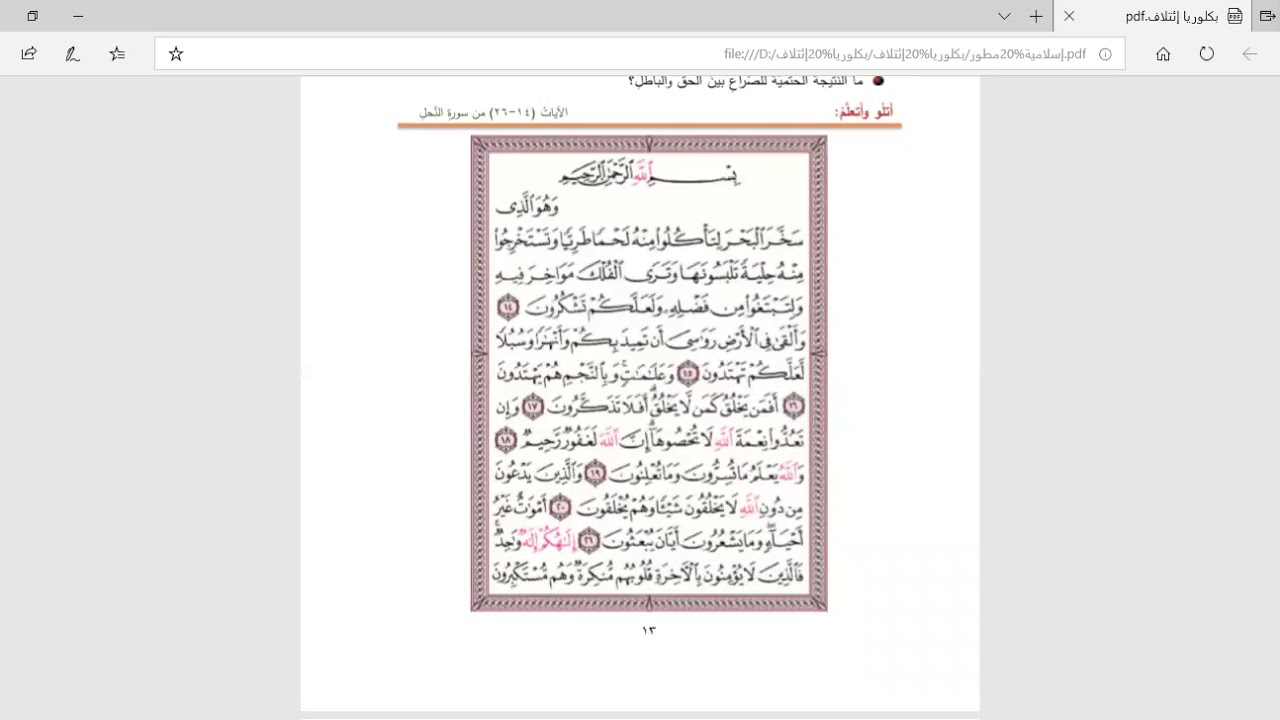Click the page number ١٣
Screen dimensions: 1280x720
648,630
